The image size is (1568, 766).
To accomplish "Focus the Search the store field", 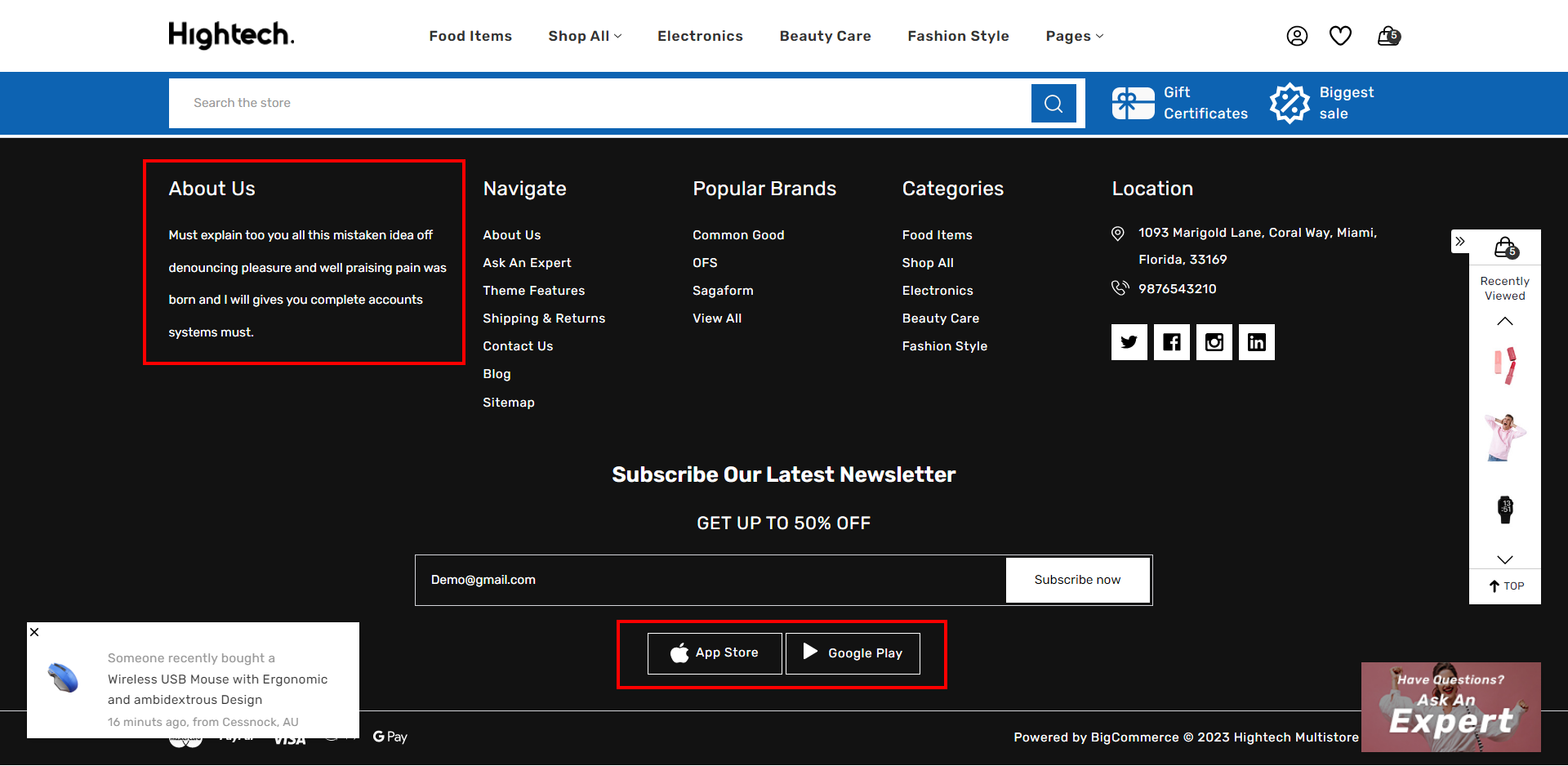I will (599, 104).
